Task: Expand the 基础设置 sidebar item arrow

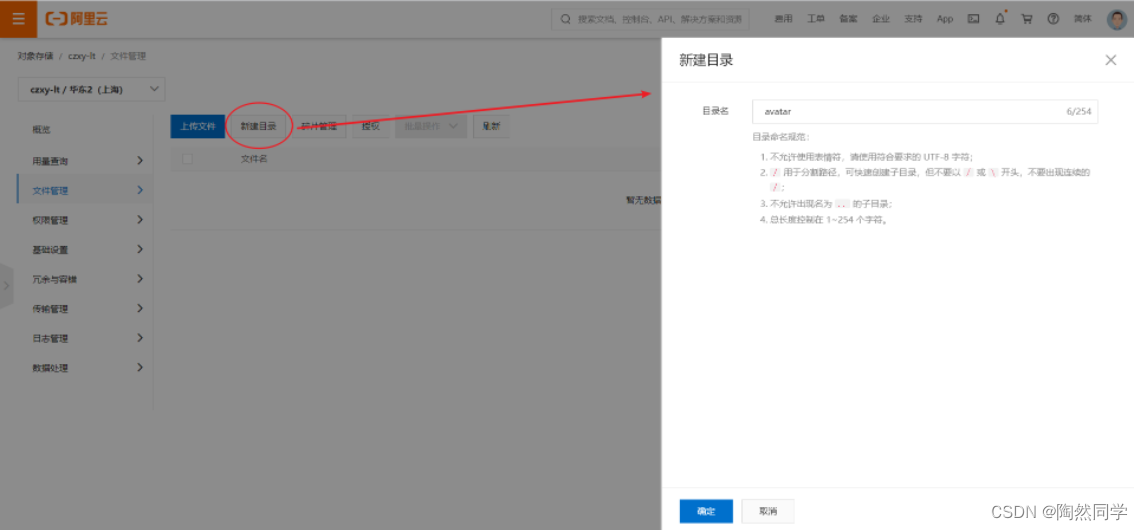Action: point(140,249)
